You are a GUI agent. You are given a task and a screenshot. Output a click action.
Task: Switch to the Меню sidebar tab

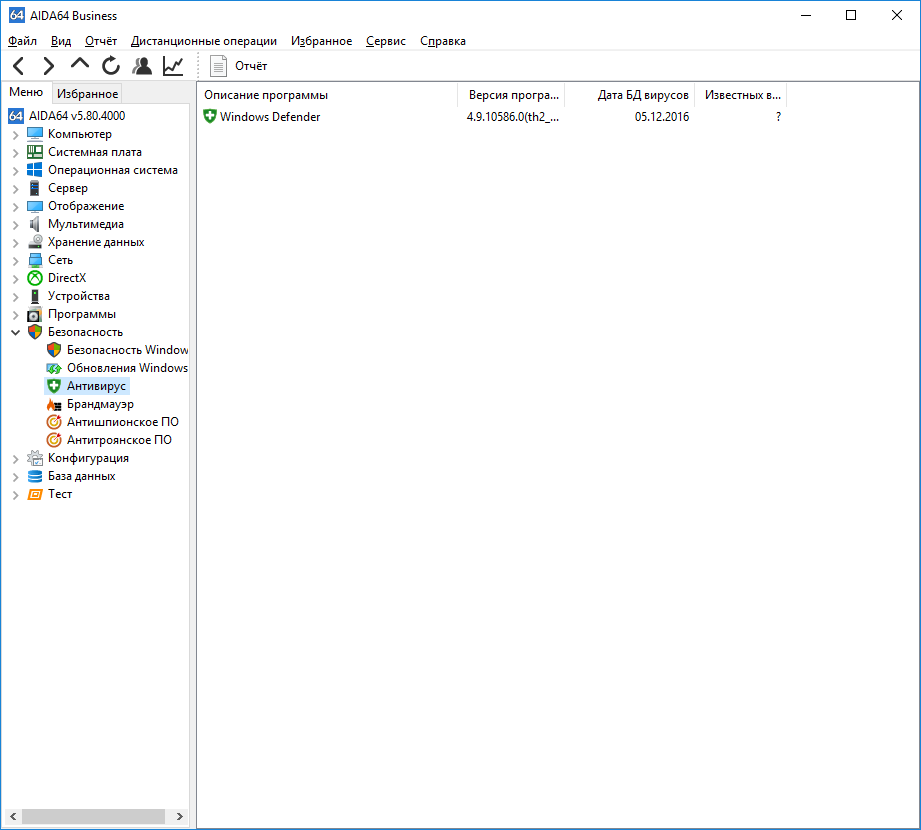pos(26,92)
